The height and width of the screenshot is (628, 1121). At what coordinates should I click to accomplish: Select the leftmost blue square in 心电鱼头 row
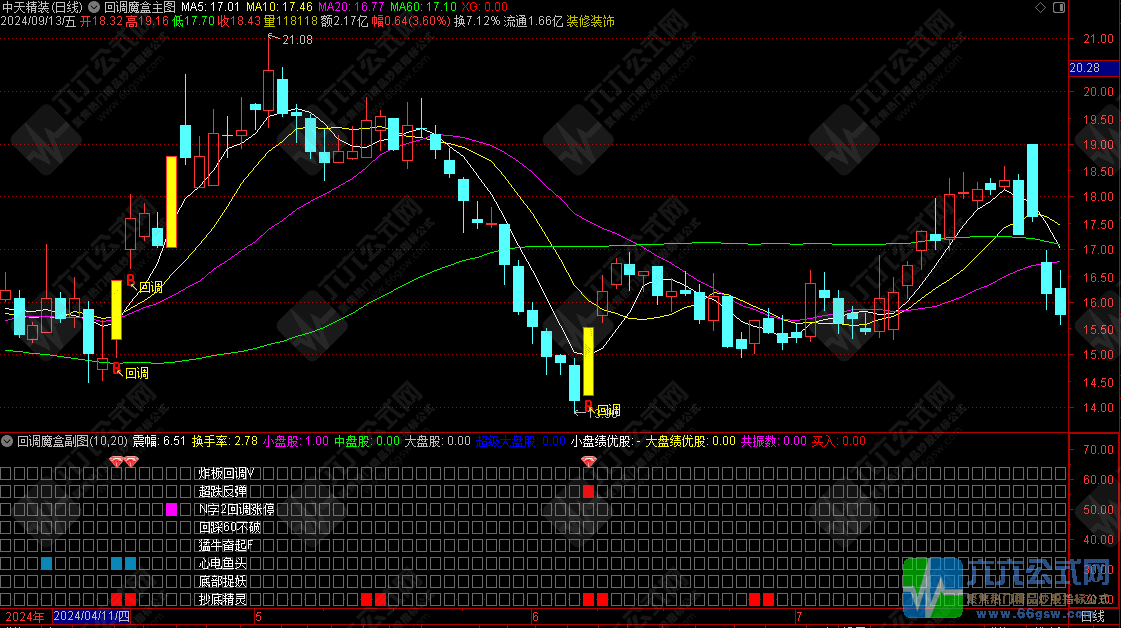coord(46,563)
